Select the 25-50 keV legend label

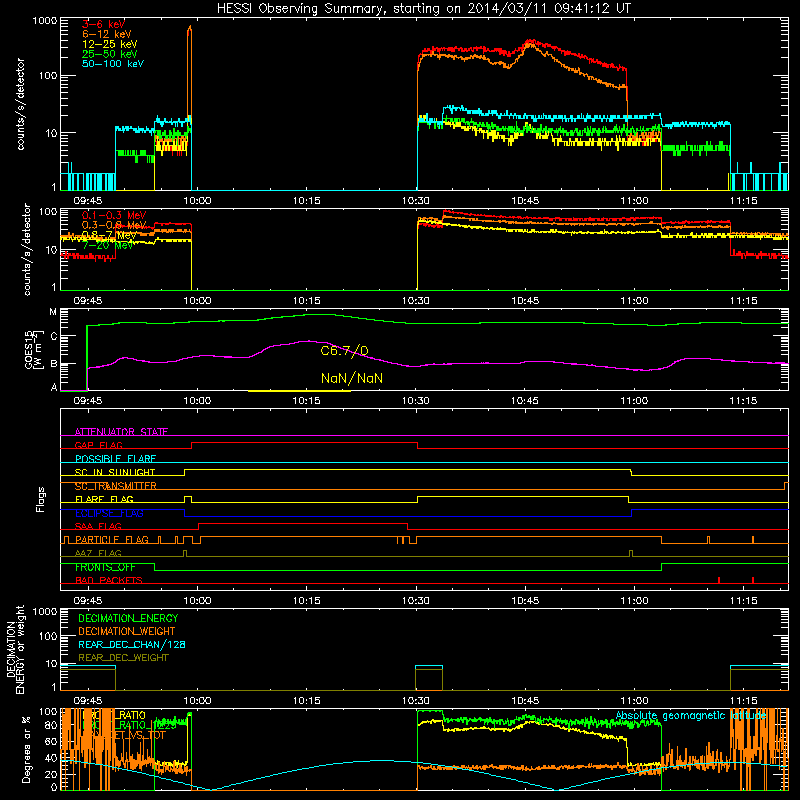click(110, 54)
